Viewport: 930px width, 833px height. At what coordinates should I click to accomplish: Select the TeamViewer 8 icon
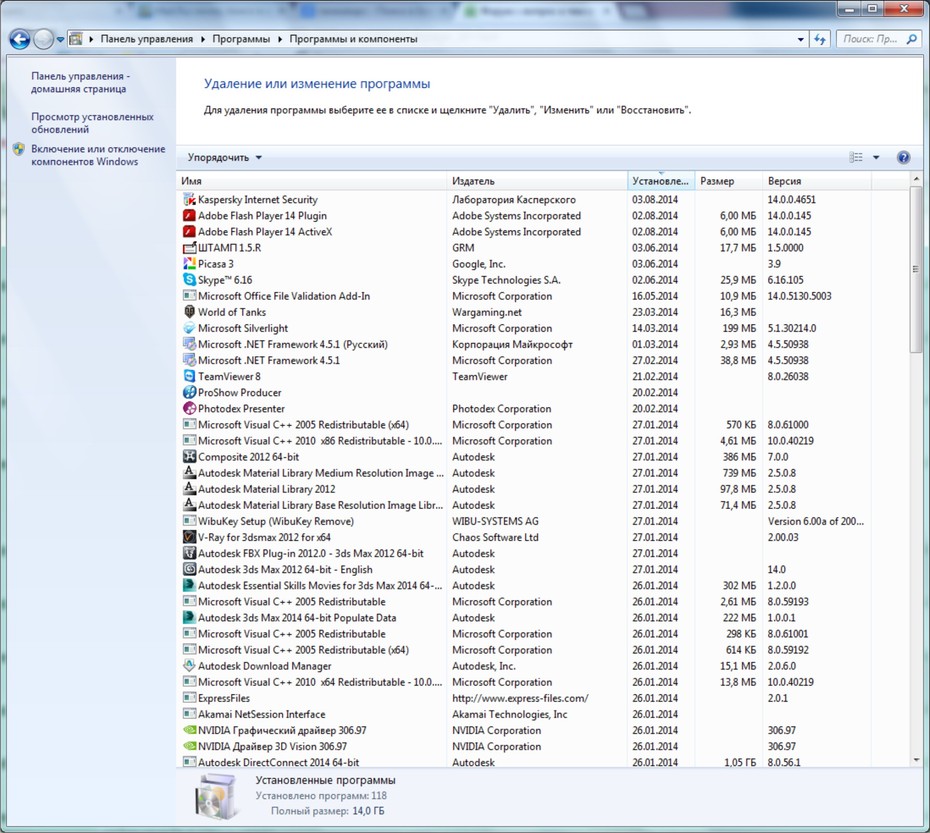[x=189, y=376]
